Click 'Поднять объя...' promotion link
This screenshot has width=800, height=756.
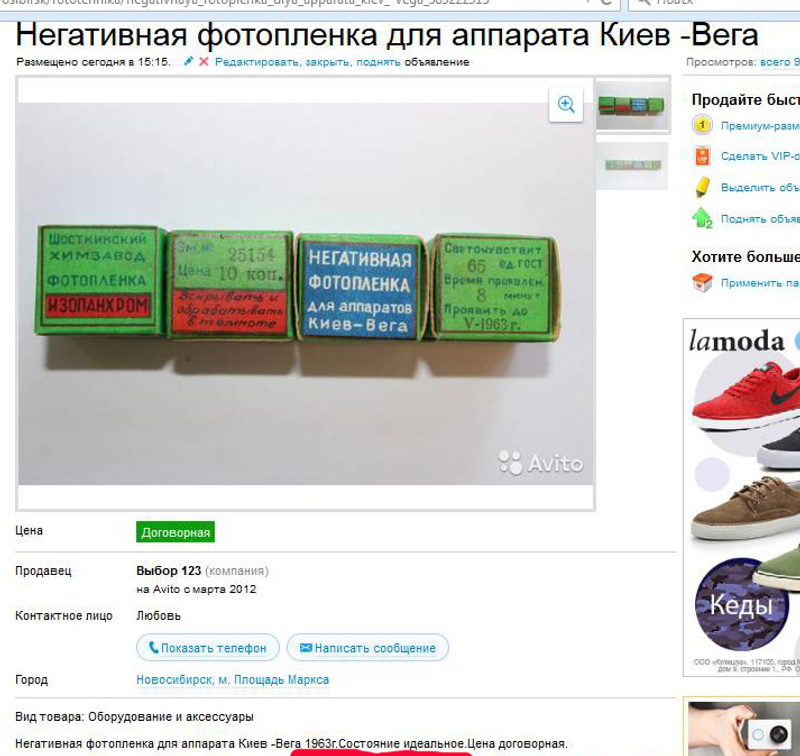[760, 219]
